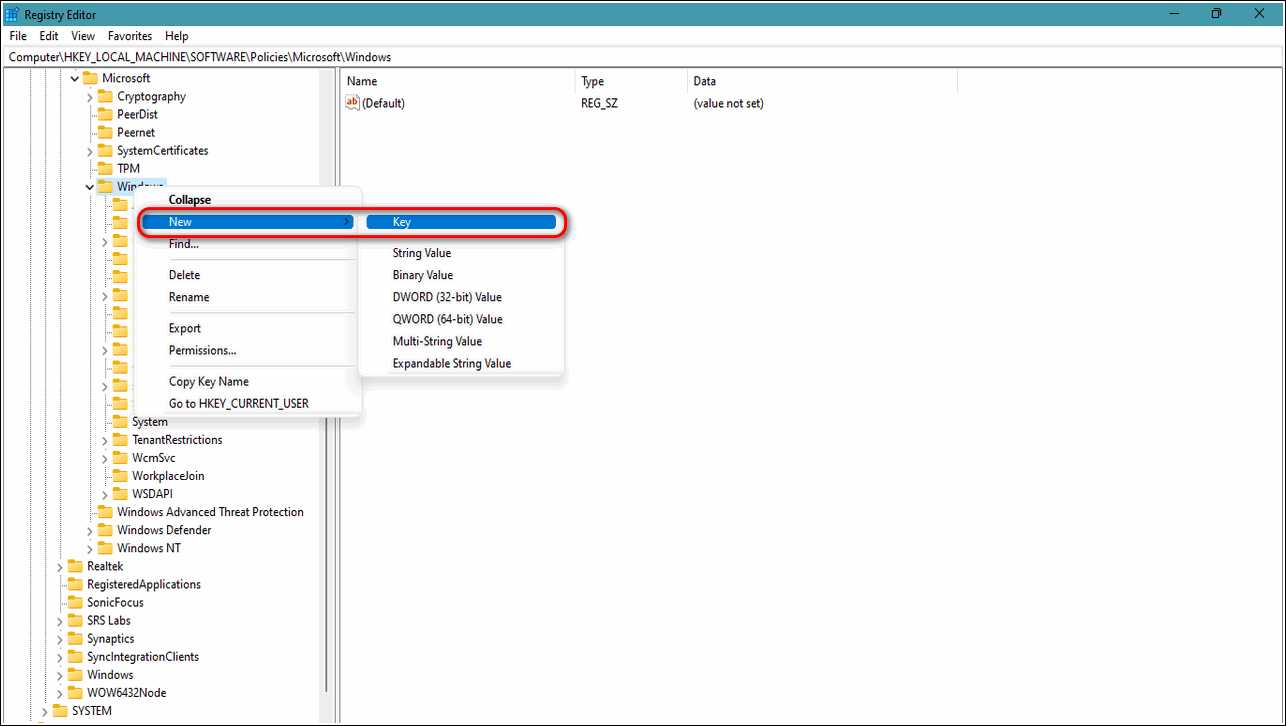This screenshot has height=726, width=1286.
Task: Select the WorkplaceJoin tree key
Action: pos(168,476)
